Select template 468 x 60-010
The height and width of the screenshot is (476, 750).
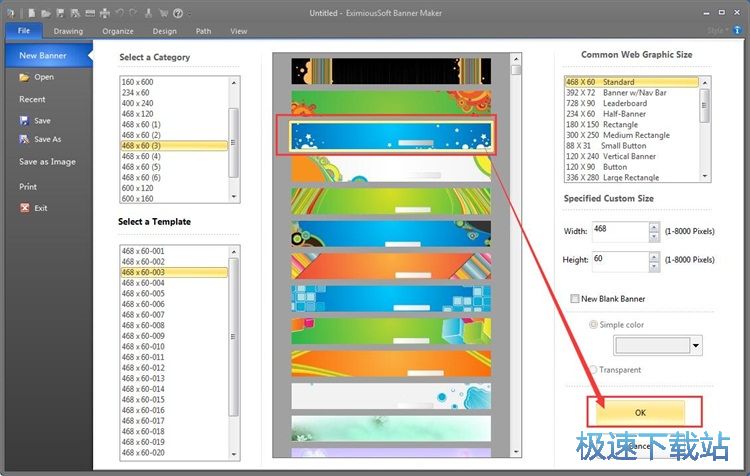pos(174,346)
